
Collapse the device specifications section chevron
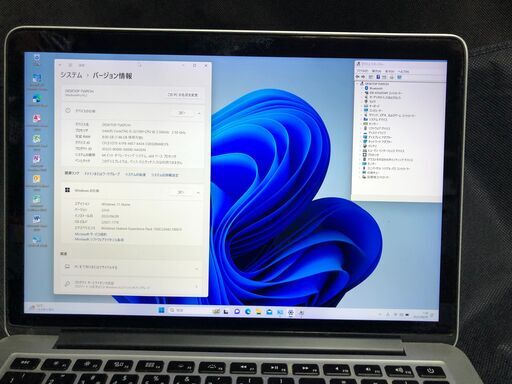pos(199,113)
